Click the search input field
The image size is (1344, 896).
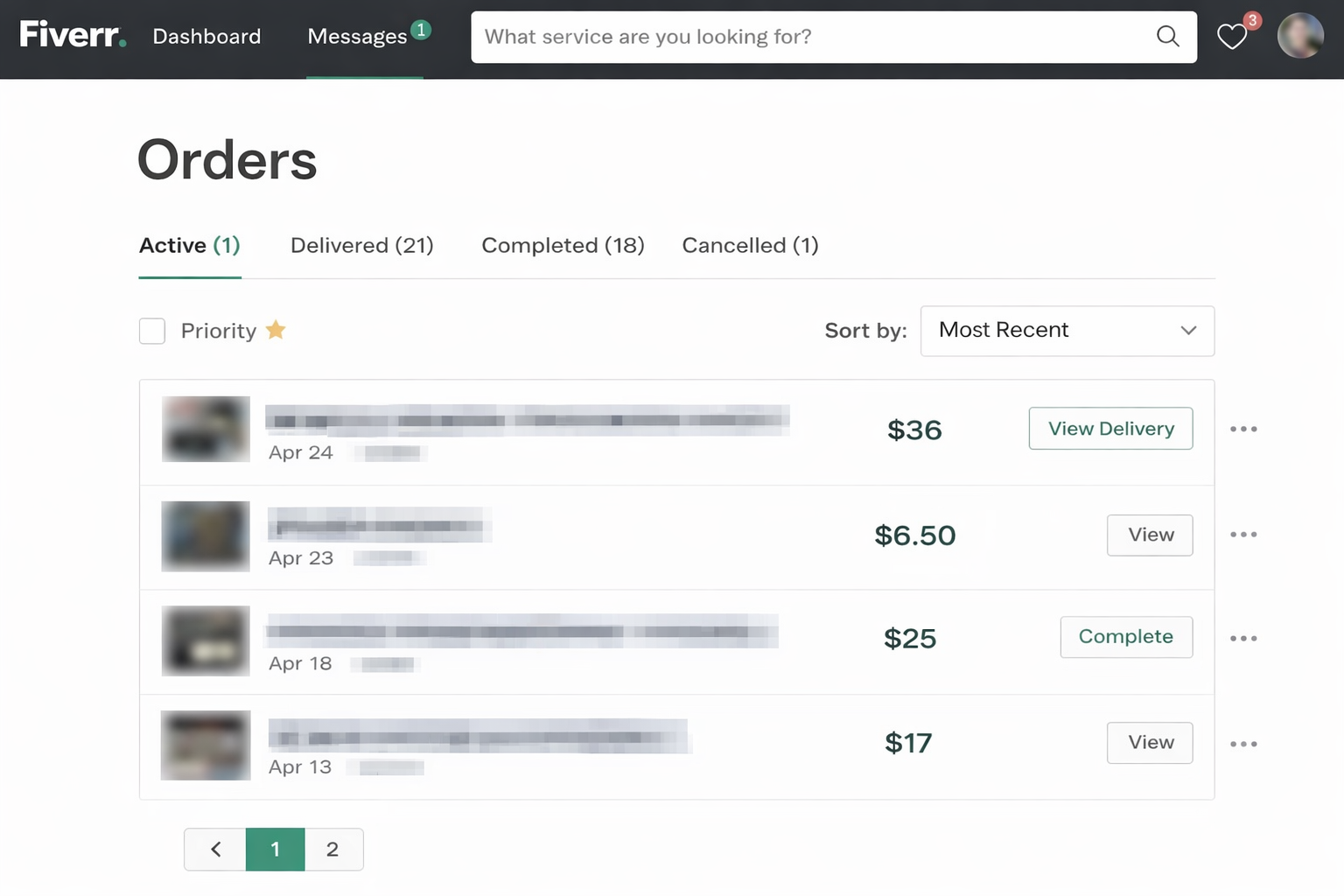click(787, 37)
